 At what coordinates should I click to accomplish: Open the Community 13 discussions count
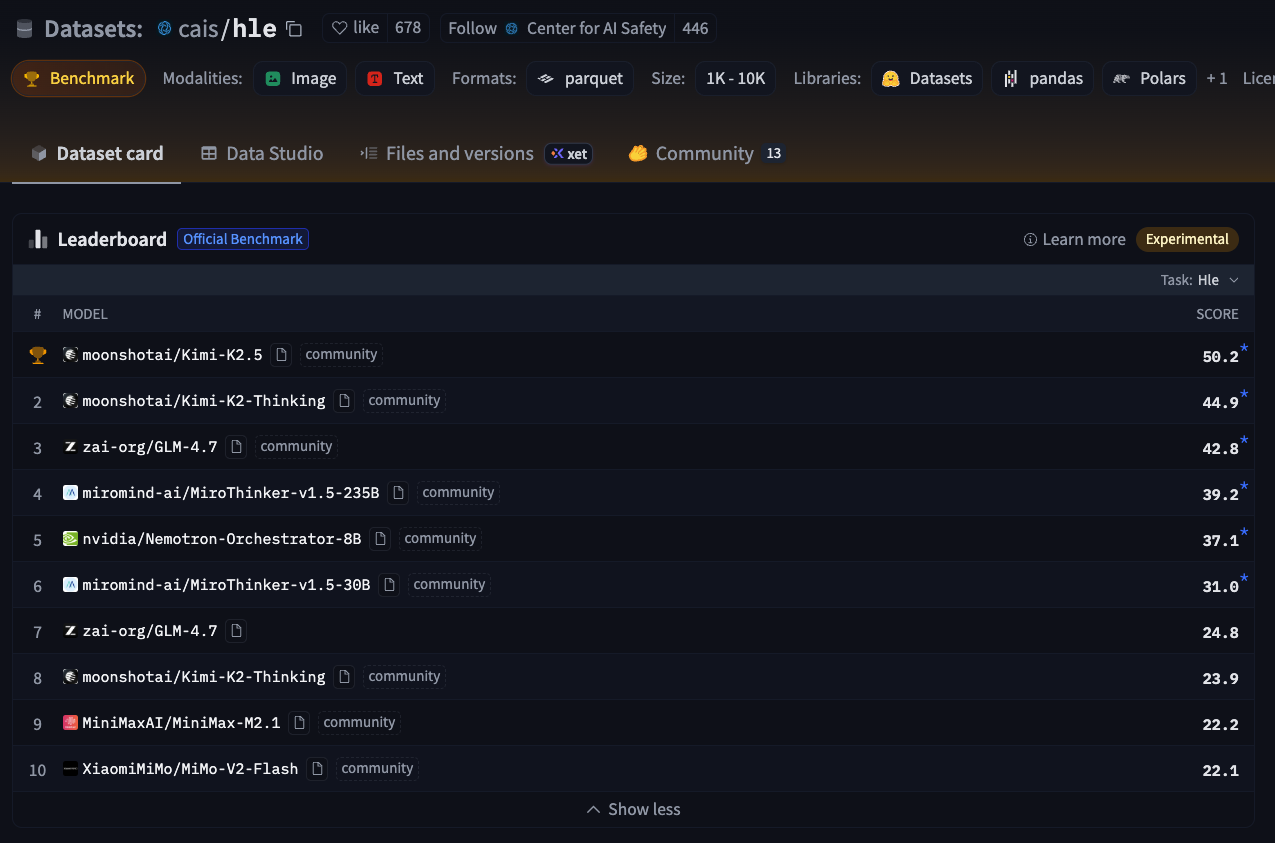tap(772, 154)
